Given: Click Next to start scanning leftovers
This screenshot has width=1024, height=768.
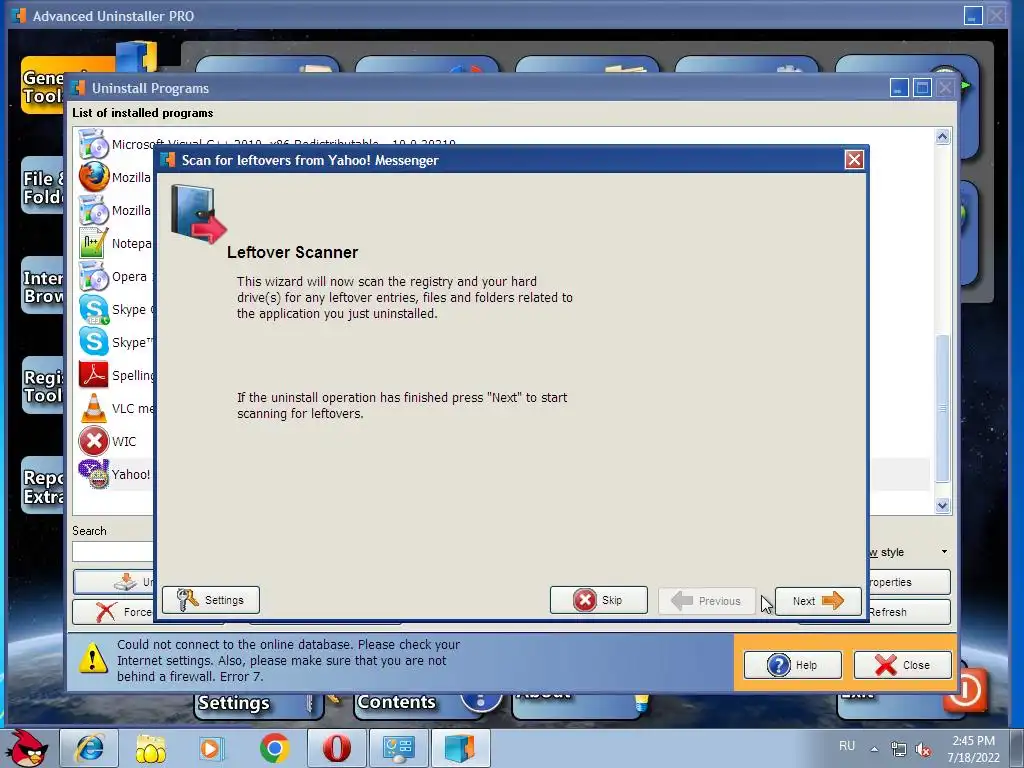Looking at the screenshot, I should (818, 601).
